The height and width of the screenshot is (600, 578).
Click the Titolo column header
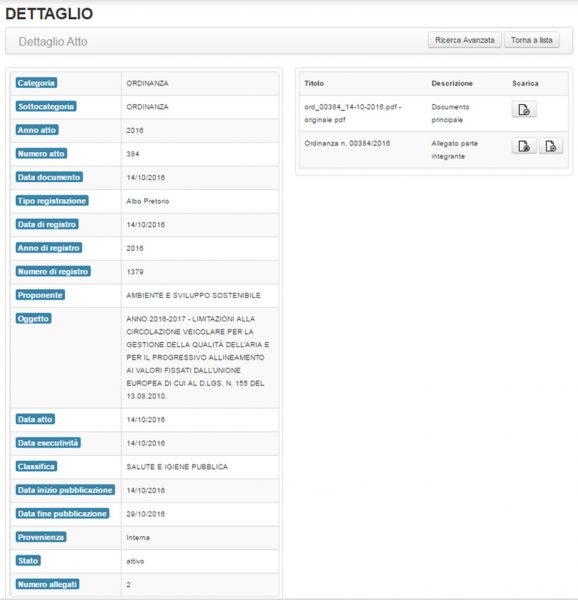click(x=314, y=83)
